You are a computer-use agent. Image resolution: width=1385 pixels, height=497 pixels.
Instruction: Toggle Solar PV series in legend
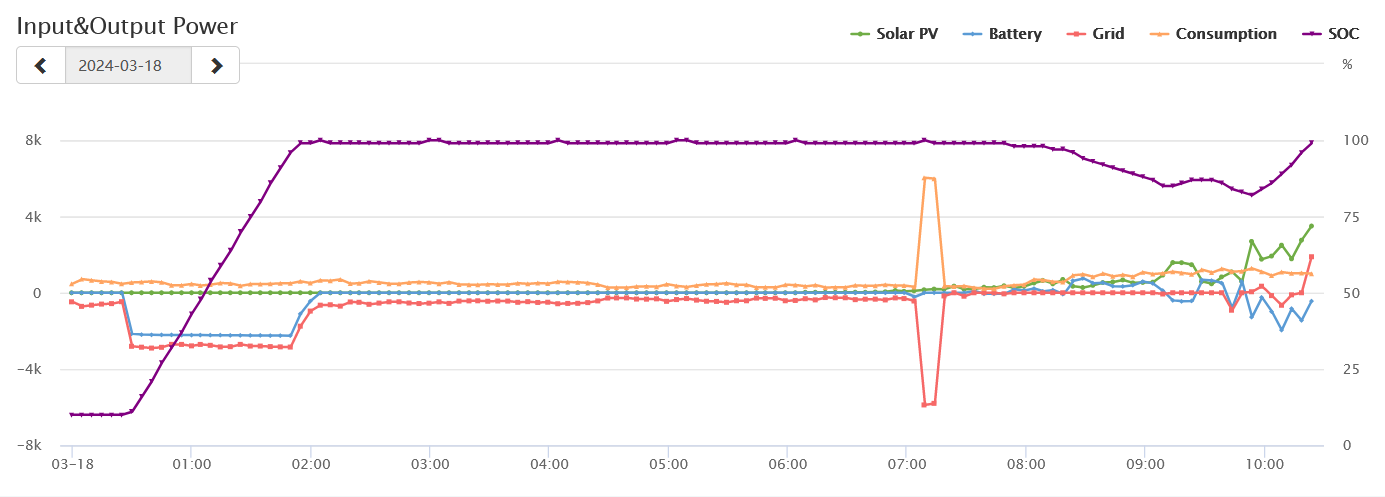(x=907, y=34)
